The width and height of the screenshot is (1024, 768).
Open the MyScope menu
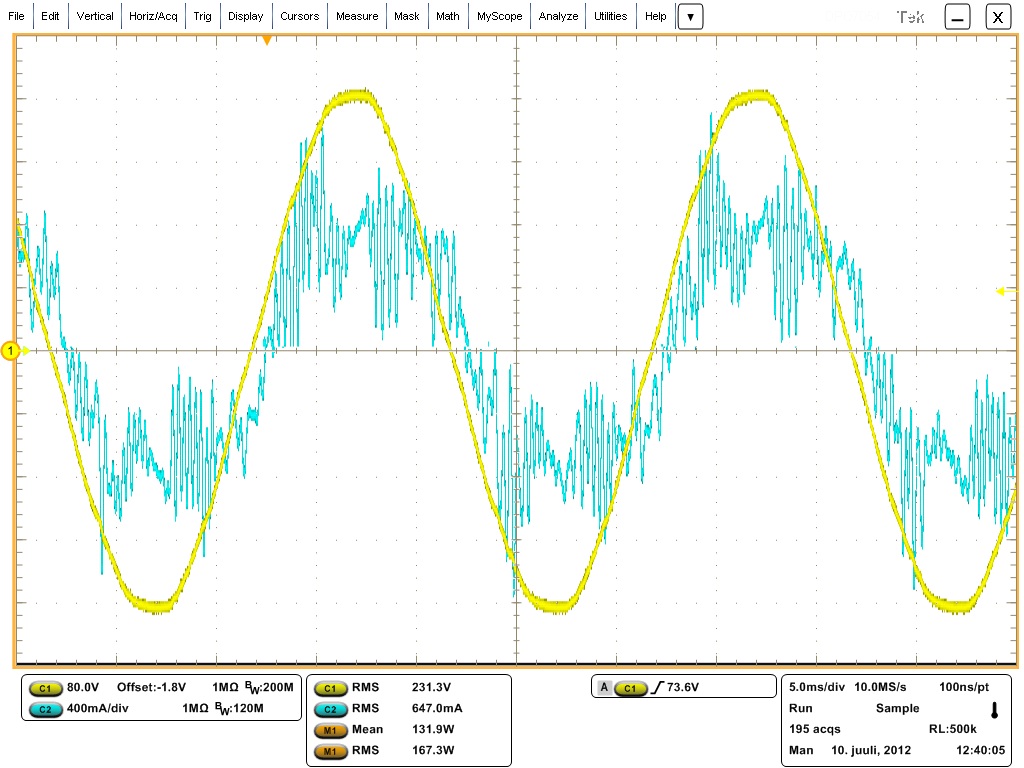coord(499,17)
